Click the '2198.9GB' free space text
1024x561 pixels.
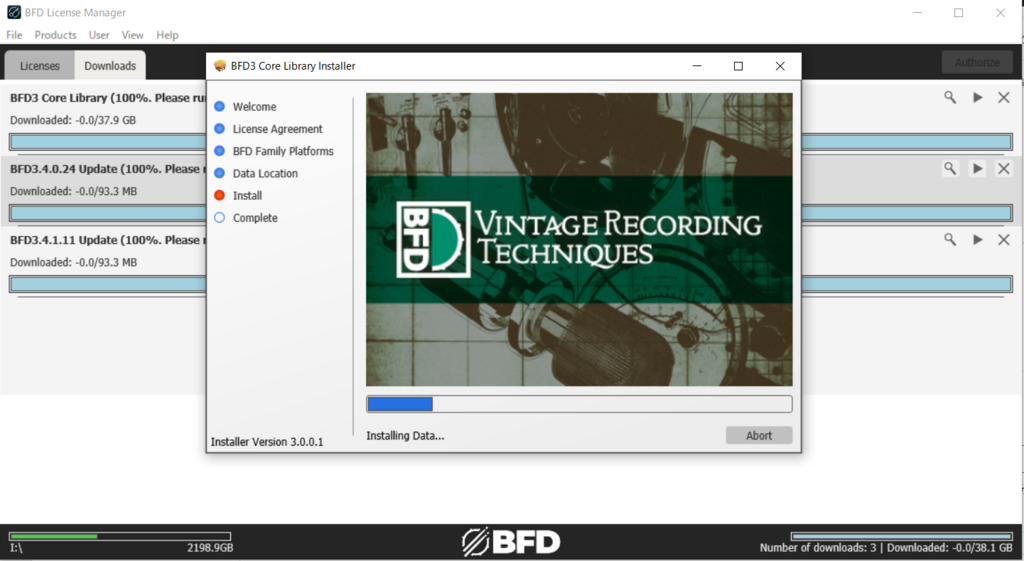point(210,548)
